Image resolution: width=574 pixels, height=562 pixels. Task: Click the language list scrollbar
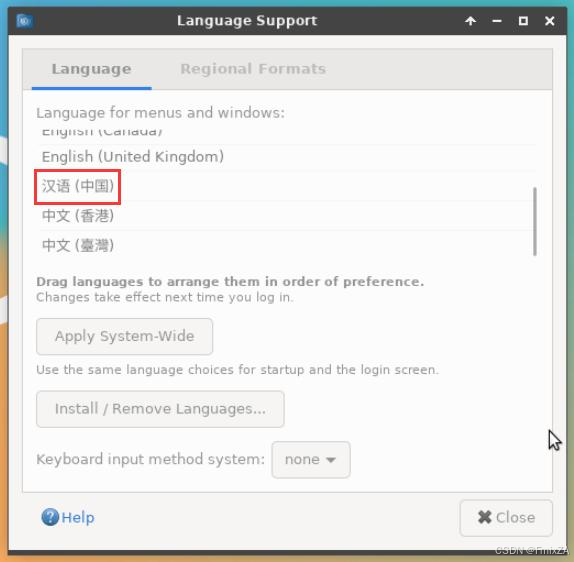[x=535, y=222]
